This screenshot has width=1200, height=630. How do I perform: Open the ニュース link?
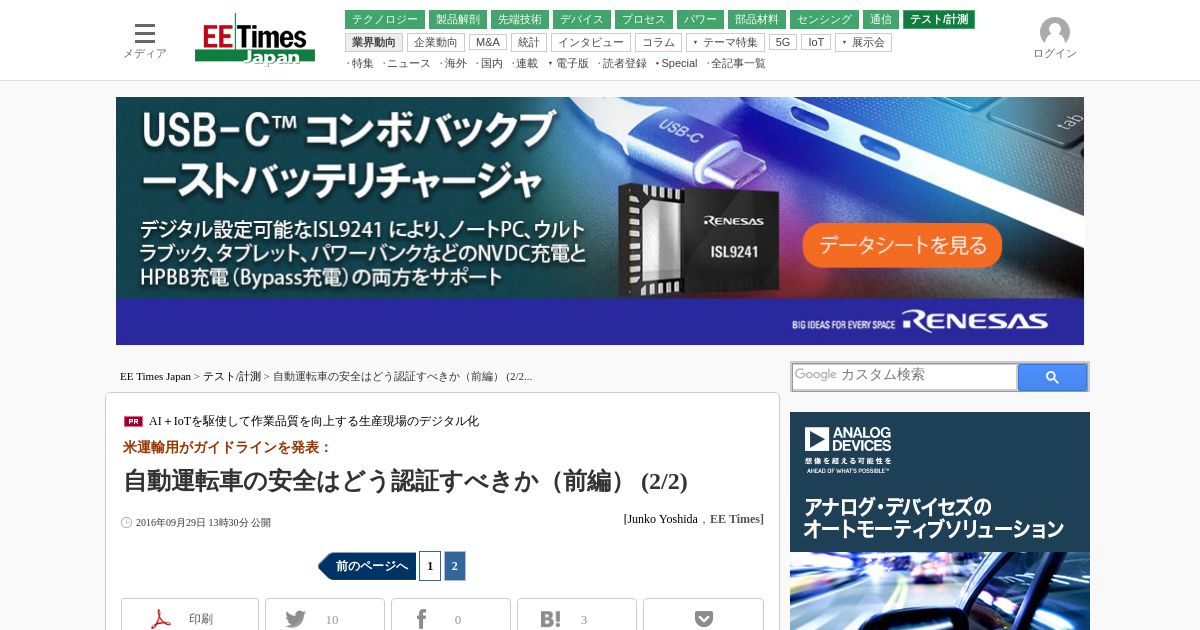pyautogui.click(x=407, y=63)
